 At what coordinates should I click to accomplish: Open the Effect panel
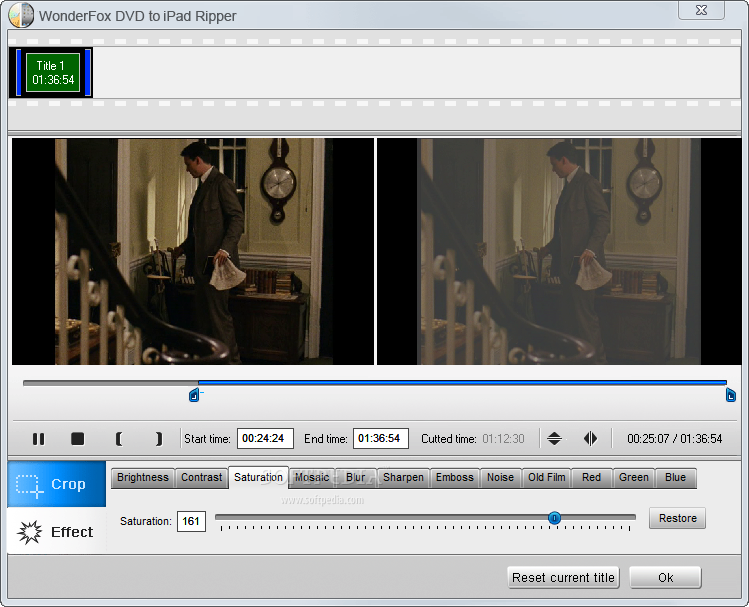pyautogui.click(x=56, y=531)
